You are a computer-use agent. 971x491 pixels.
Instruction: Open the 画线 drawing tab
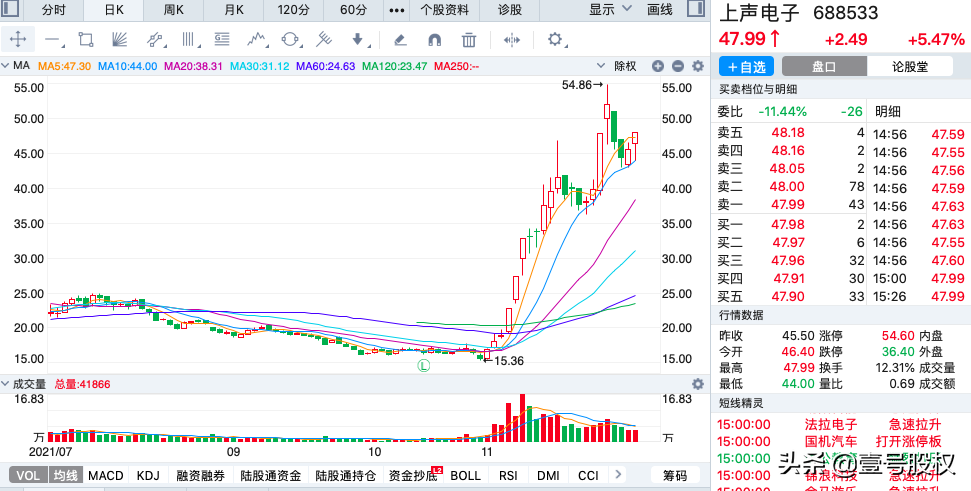click(x=660, y=10)
